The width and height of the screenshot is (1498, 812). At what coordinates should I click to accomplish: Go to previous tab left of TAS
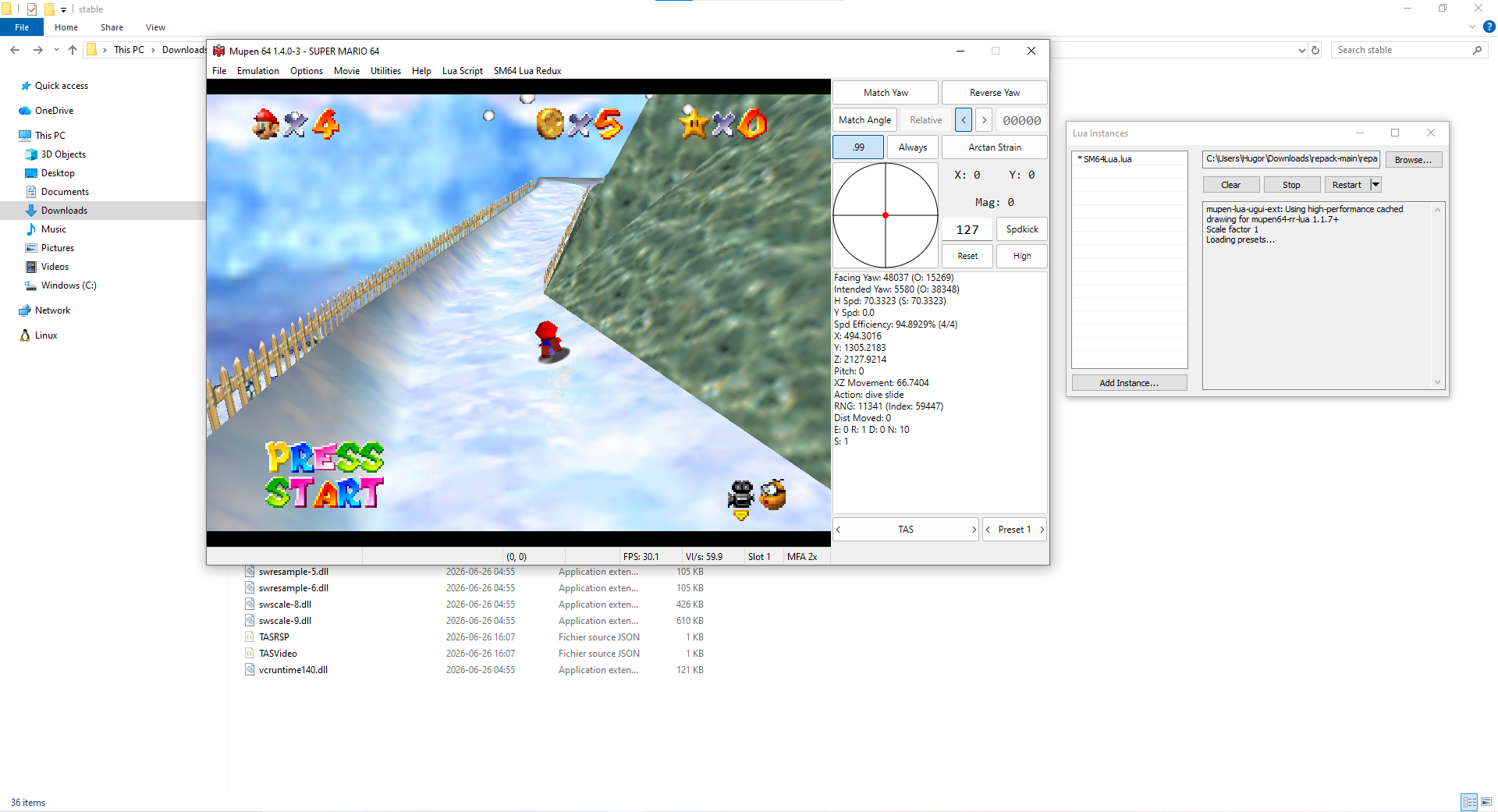click(839, 530)
